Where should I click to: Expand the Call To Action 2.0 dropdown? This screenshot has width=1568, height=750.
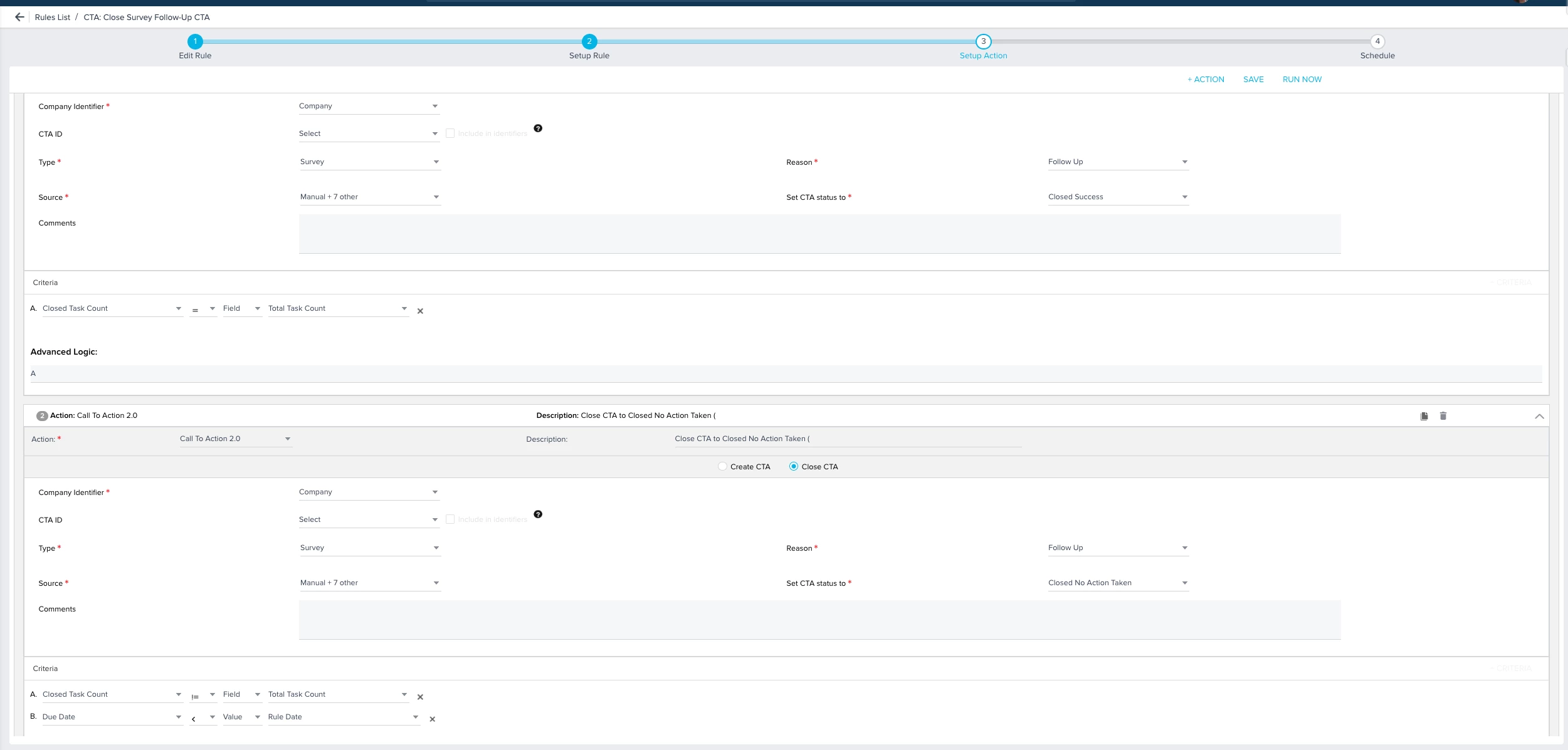click(234, 439)
